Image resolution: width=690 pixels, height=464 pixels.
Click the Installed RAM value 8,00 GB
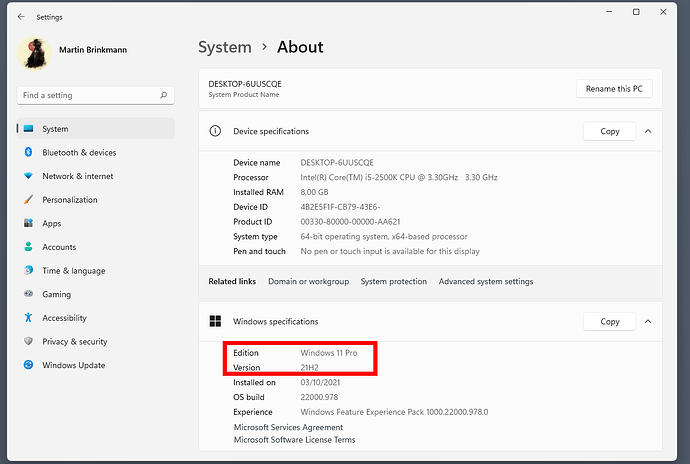point(314,192)
